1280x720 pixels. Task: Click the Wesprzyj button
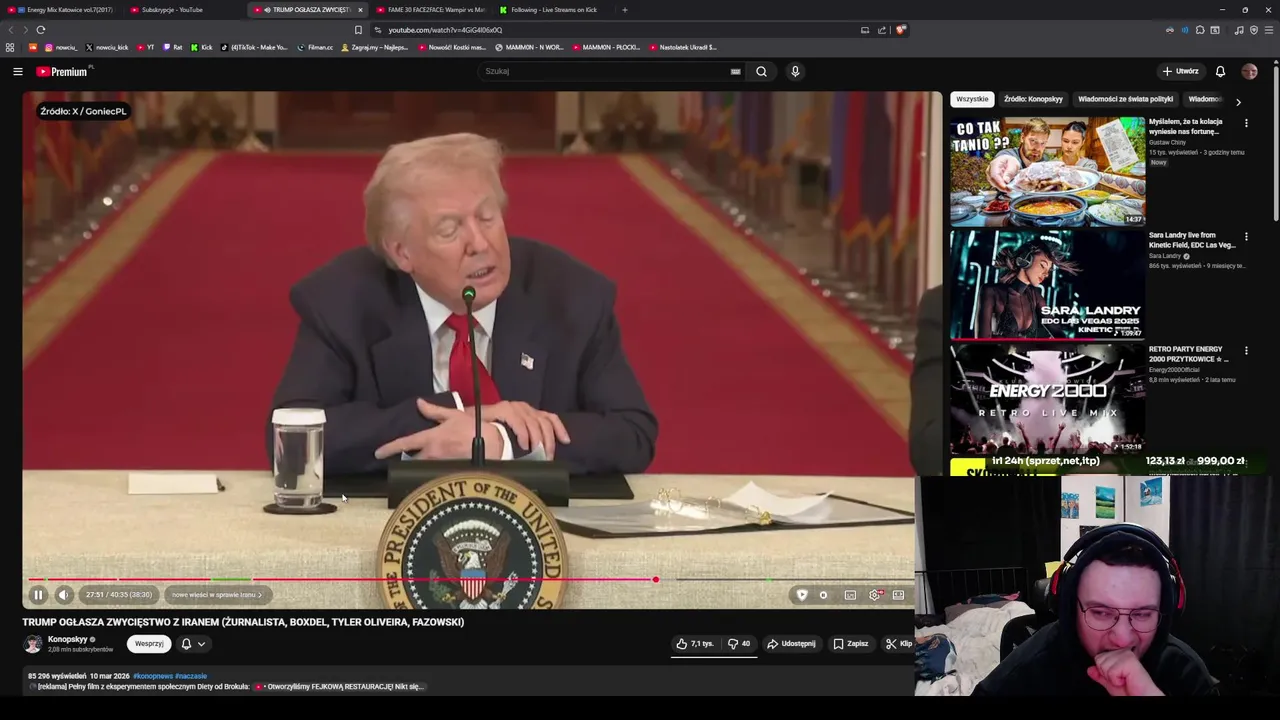(x=149, y=644)
